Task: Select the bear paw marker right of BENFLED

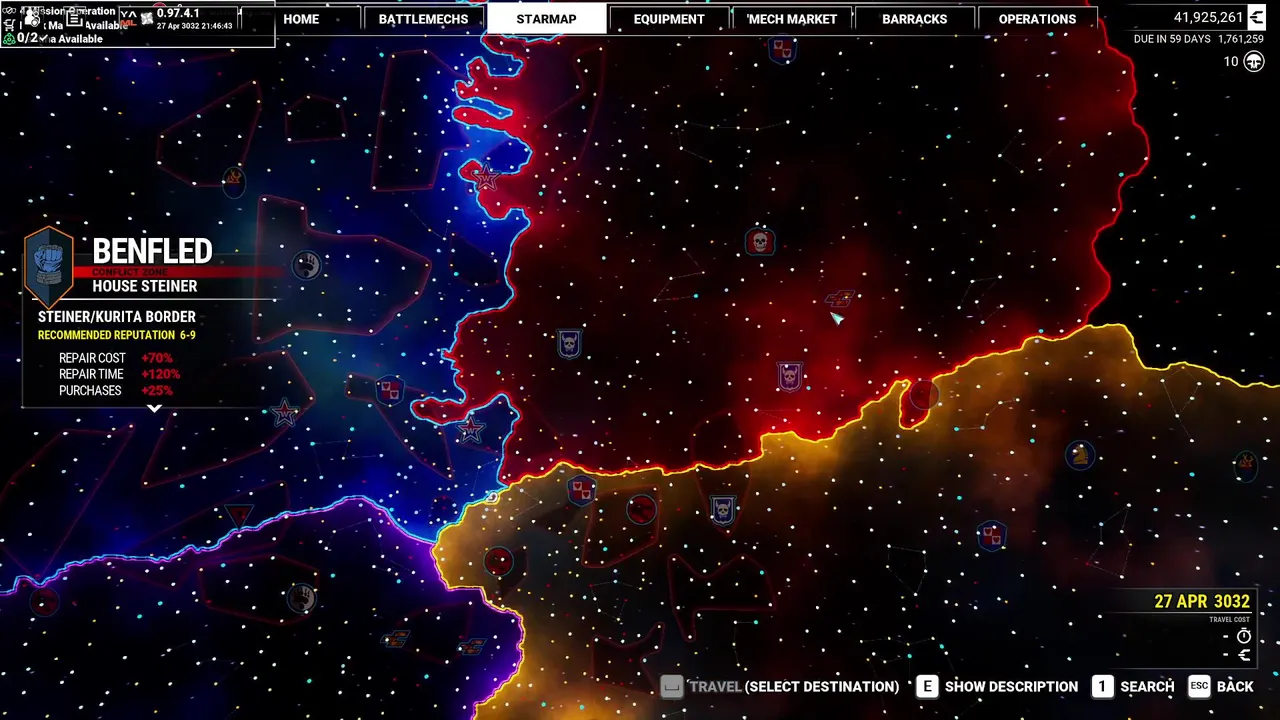Action: [307, 265]
